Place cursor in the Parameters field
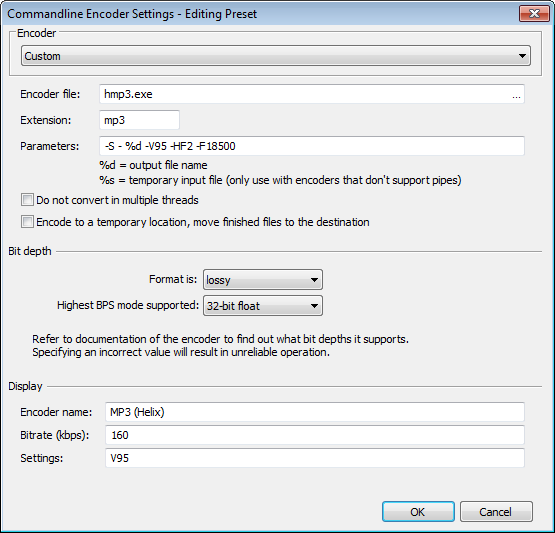This screenshot has height=533, width=555. 312,146
